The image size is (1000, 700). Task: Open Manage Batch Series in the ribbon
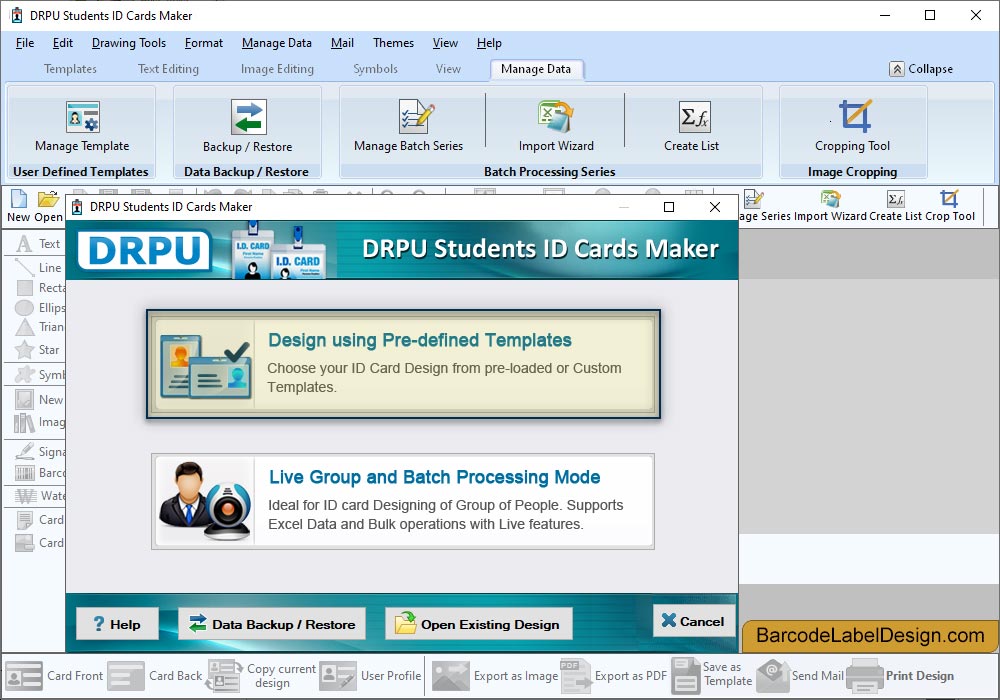tap(409, 127)
